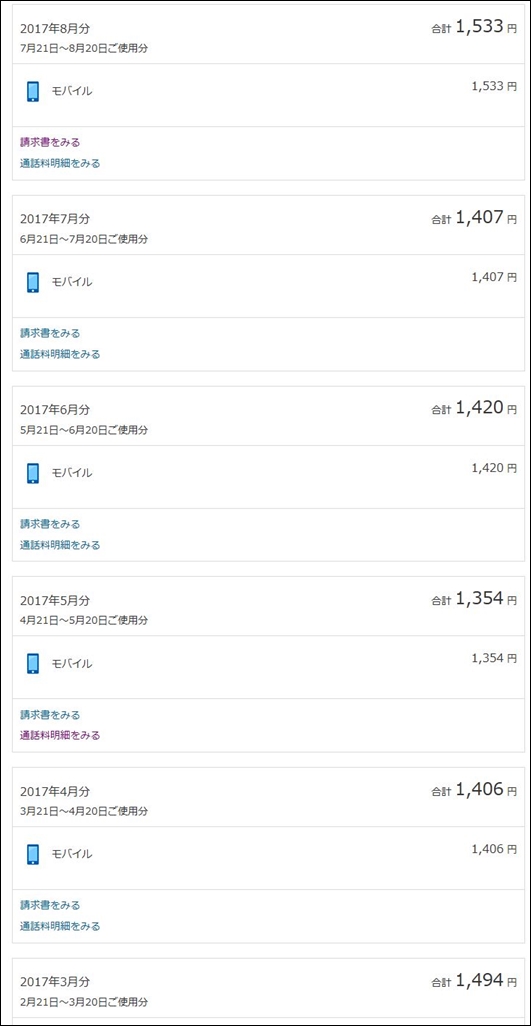
Task: Click the mobile phone icon for 2017年6月分
Action: pos(33,473)
